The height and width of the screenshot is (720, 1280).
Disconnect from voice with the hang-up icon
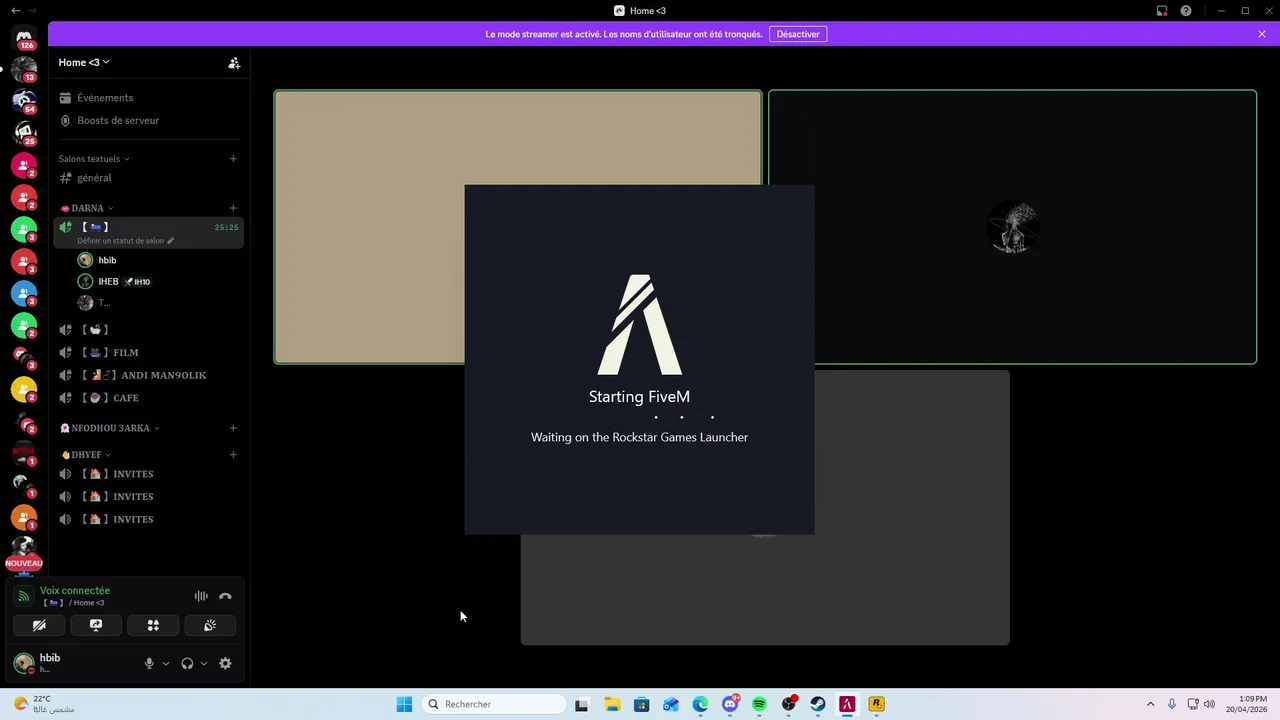225,596
